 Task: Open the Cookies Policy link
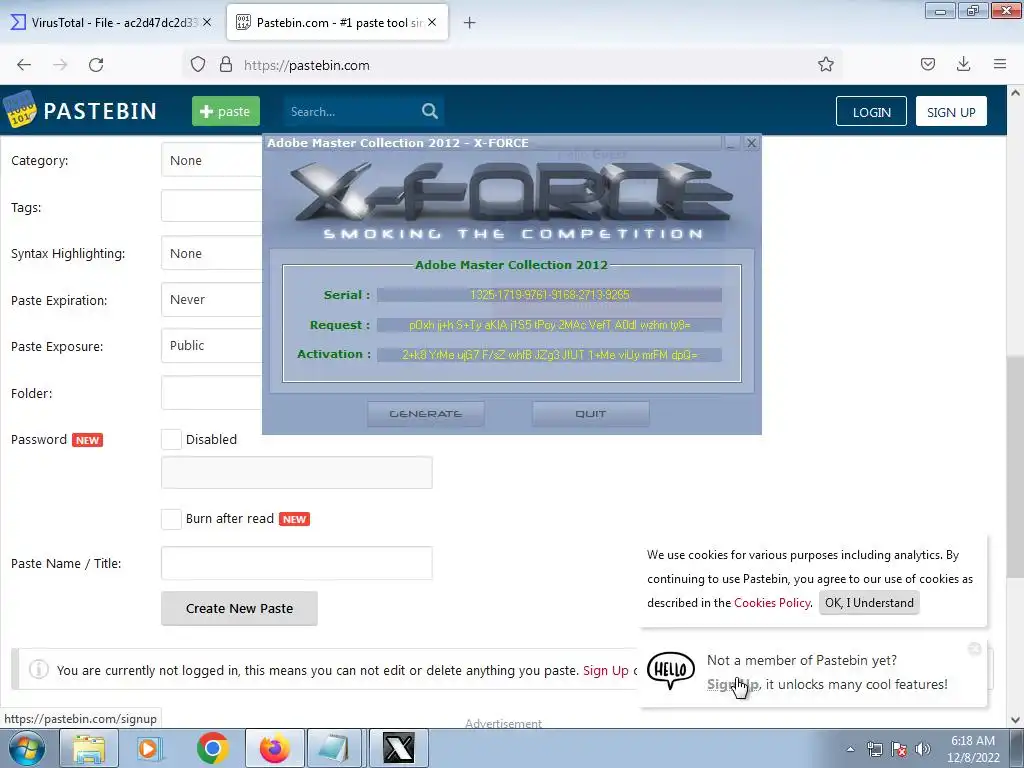click(772, 603)
